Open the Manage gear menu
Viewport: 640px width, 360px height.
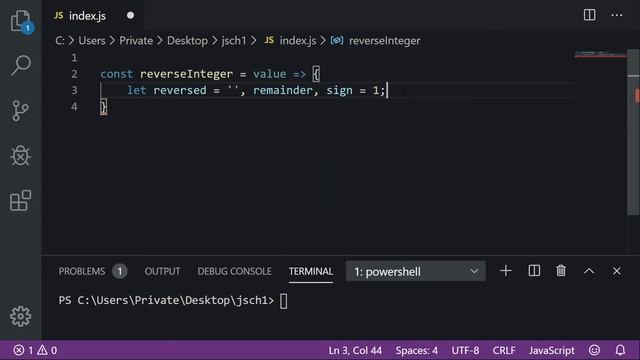pyautogui.click(x=20, y=316)
